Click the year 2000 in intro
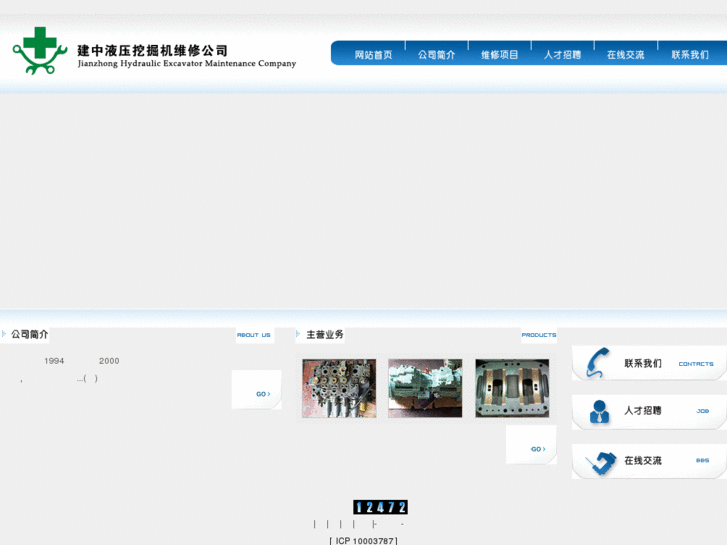Image resolution: width=727 pixels, height=545 pixels. click(109, 361)
